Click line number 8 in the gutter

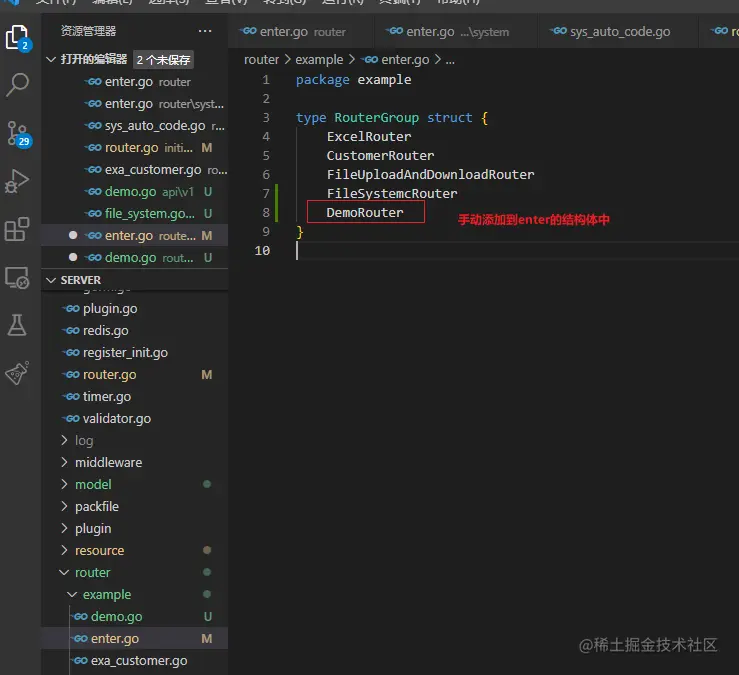pos(266,213)
